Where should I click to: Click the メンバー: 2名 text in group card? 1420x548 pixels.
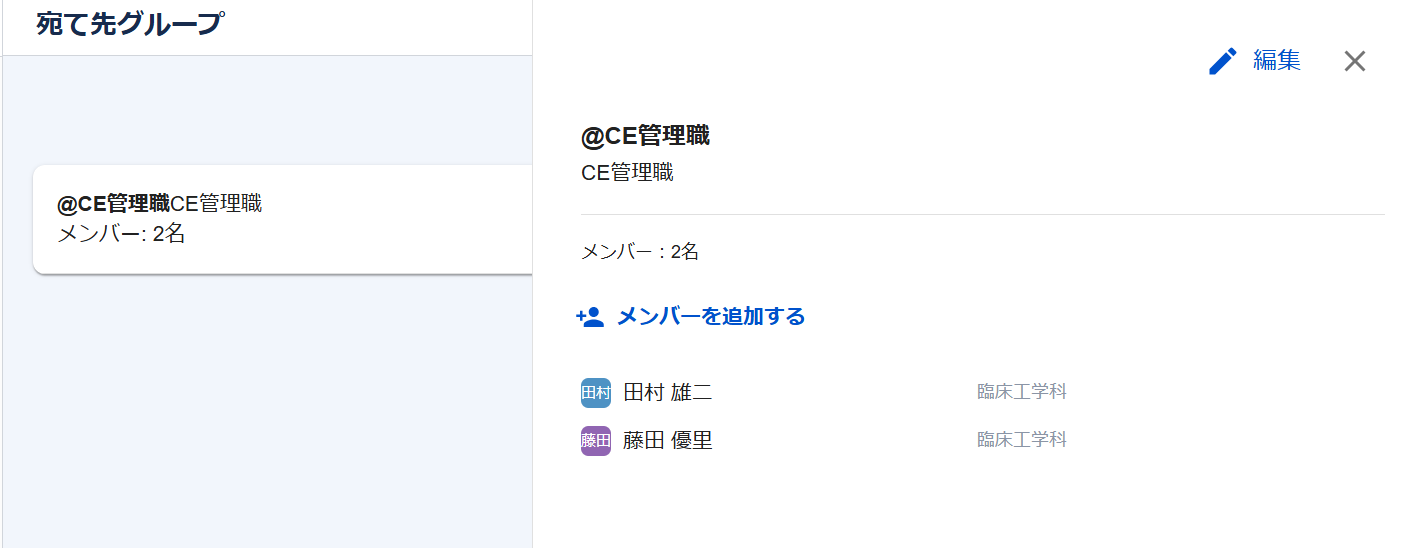click(x=121, y=235)
